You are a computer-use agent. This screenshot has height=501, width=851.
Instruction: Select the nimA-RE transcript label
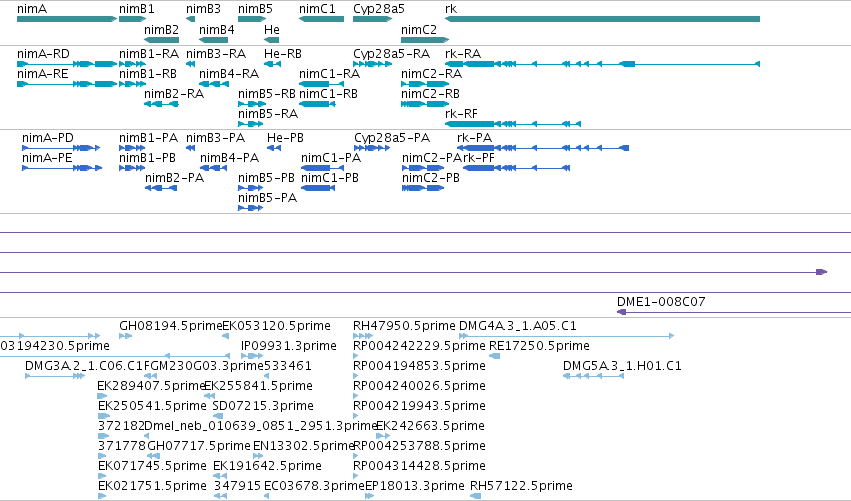(x=43, y=74)
